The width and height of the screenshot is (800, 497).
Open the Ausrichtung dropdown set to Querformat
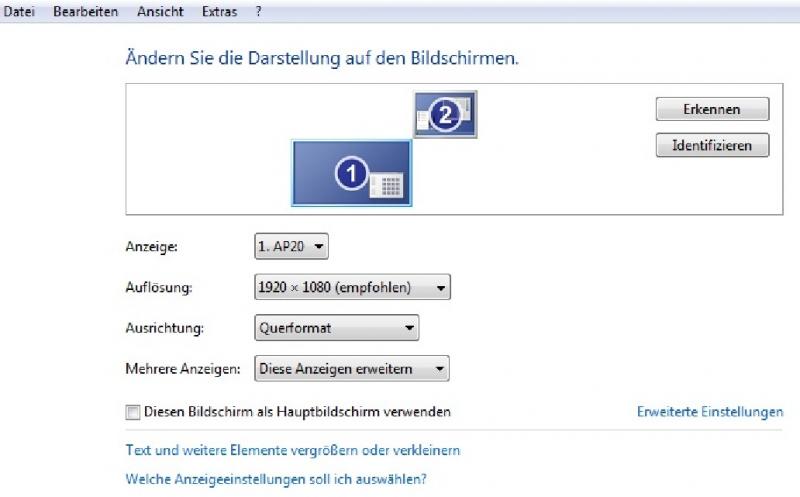tap(336, 328)
